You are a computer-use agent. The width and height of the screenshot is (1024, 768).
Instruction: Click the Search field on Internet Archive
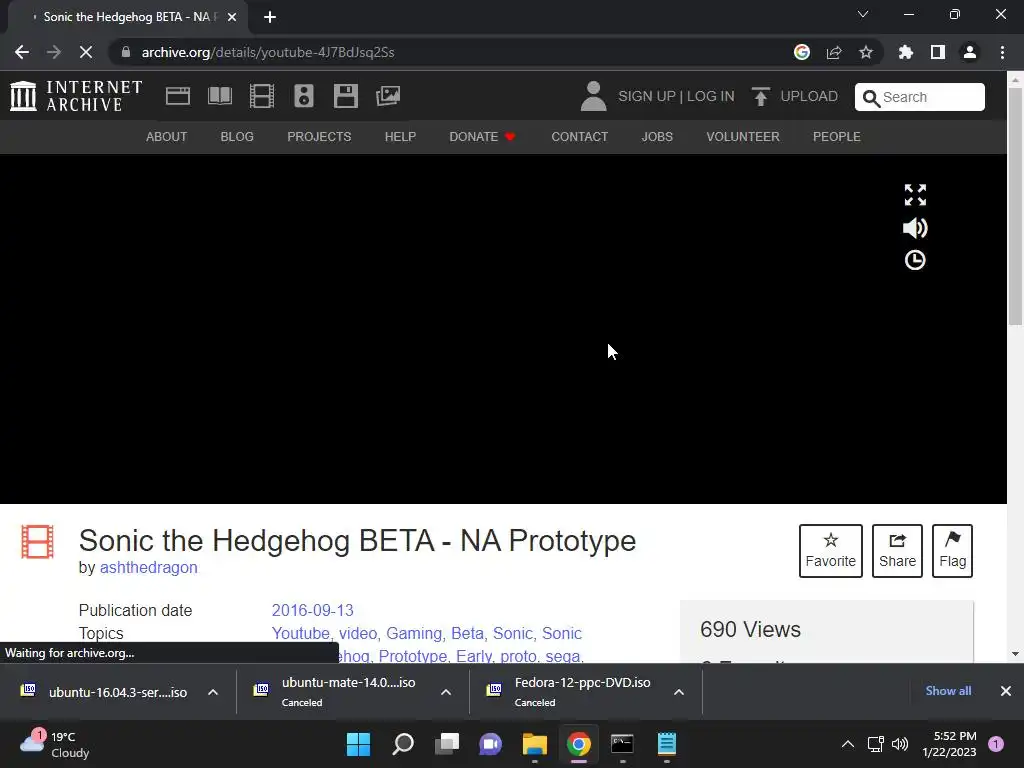tap(920, 97)
